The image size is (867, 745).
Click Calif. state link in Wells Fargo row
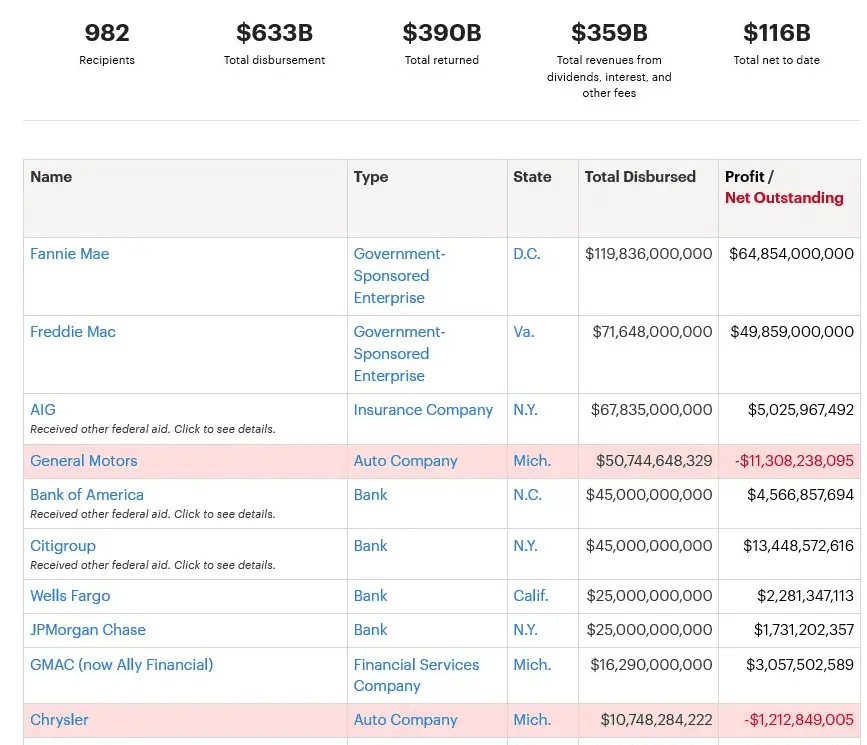point(531,596)
